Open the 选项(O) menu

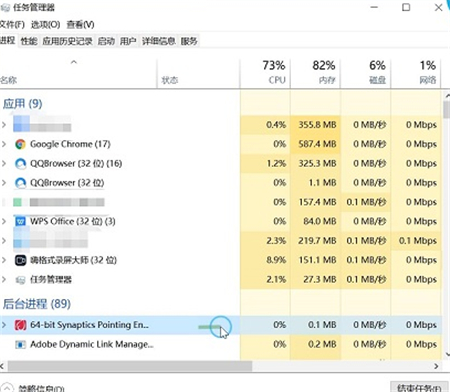click(45, 25)
